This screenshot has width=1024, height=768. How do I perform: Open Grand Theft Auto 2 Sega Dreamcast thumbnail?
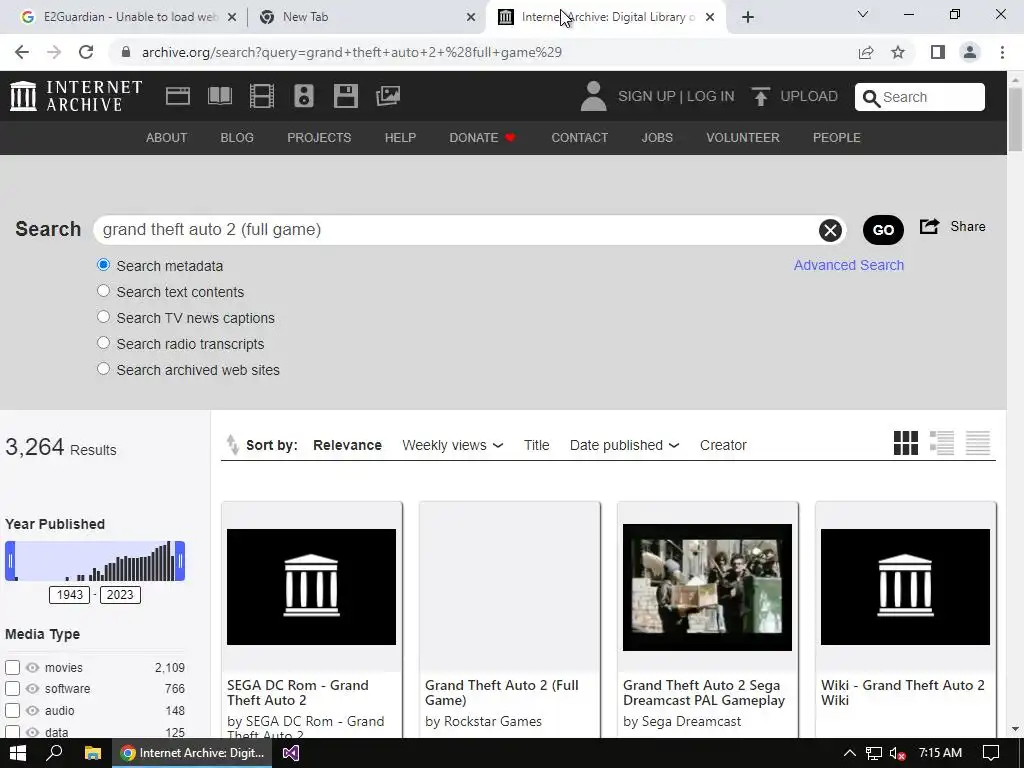(707, 587)
